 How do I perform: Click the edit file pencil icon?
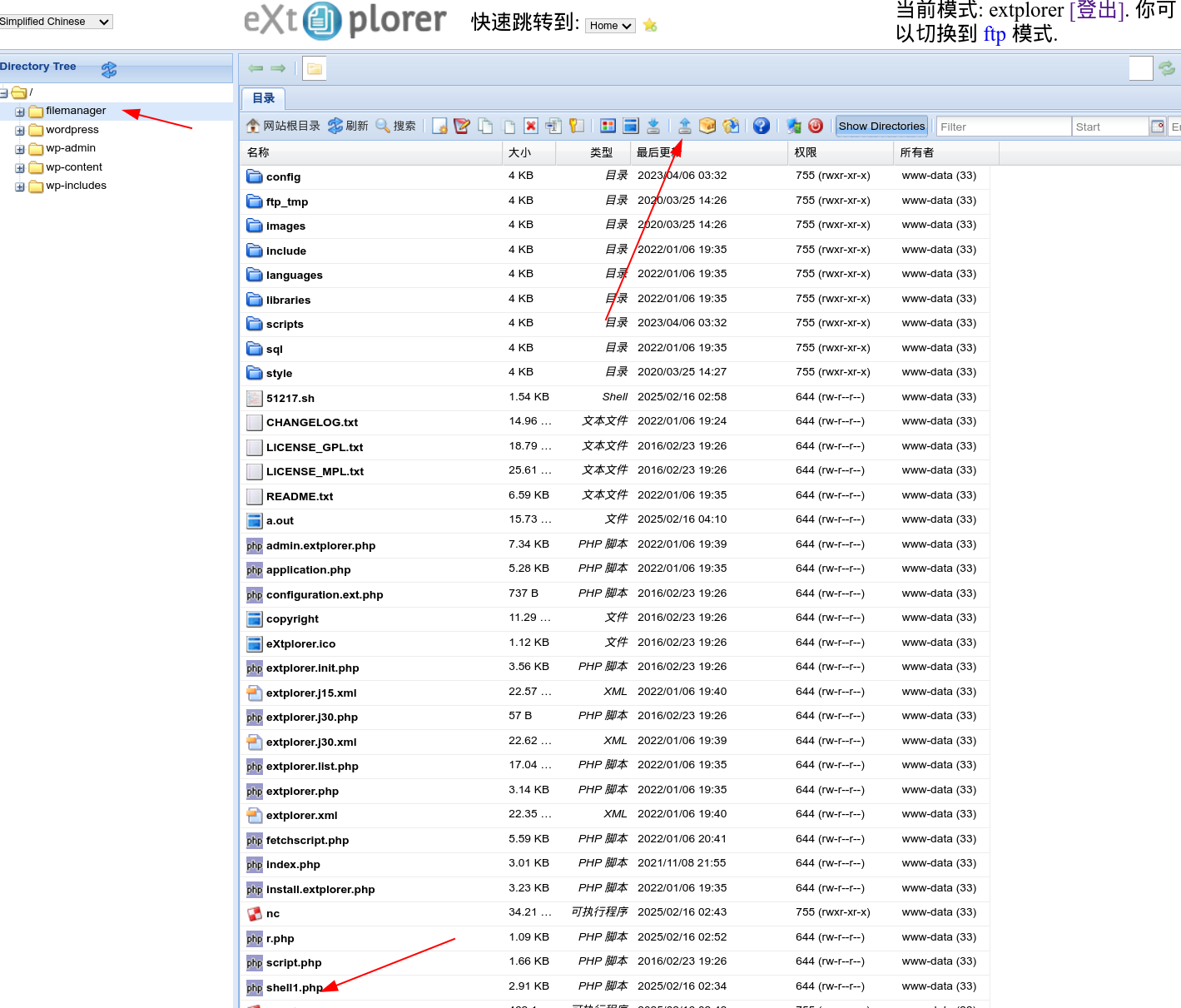pos(462,126)
